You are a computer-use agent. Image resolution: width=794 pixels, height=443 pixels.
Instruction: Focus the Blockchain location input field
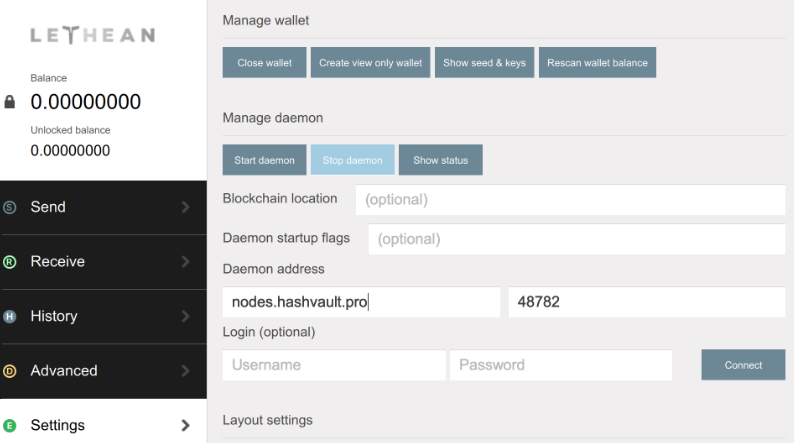click(x=570, y=199)
